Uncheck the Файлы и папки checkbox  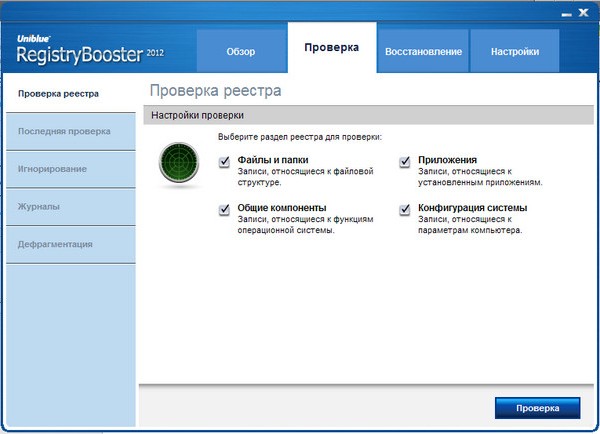[x=224, y=161]
